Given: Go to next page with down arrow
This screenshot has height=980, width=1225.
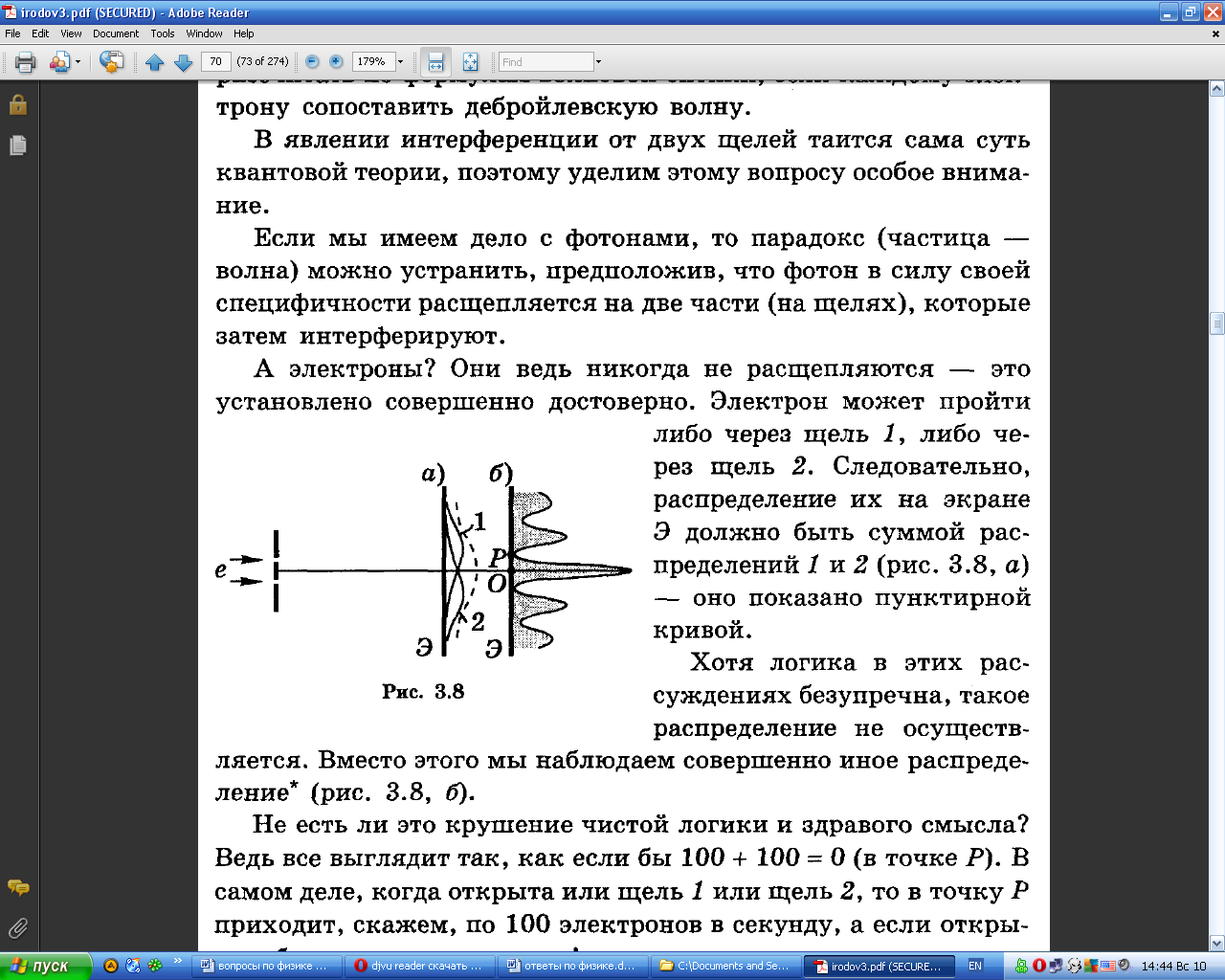Looking at the screenshot, I should click(183, 62).
